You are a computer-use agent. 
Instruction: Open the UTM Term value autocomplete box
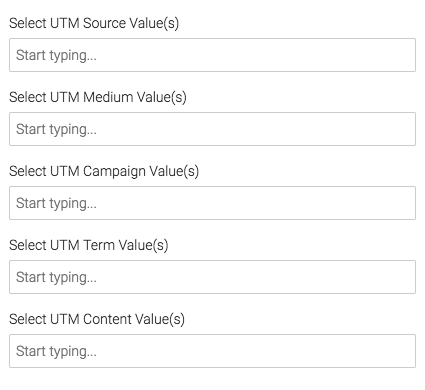point(212,277)
